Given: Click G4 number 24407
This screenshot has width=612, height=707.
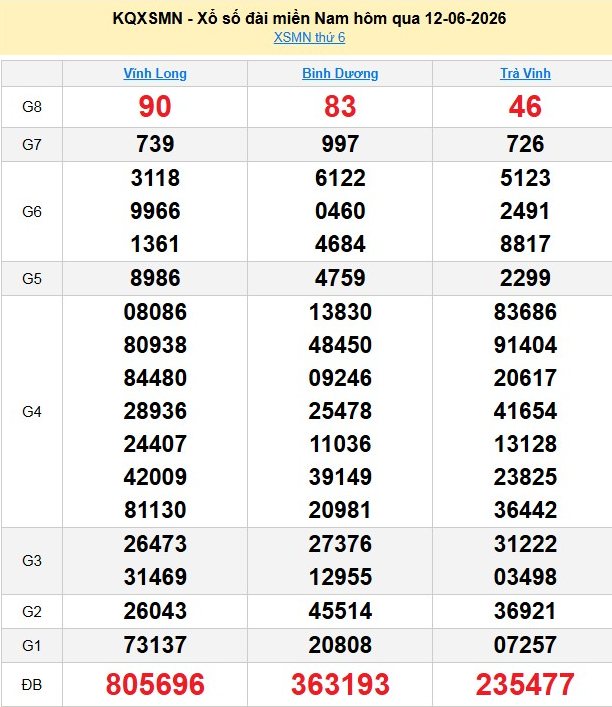Looking at the screenshot, I should (x=155, y=444).
